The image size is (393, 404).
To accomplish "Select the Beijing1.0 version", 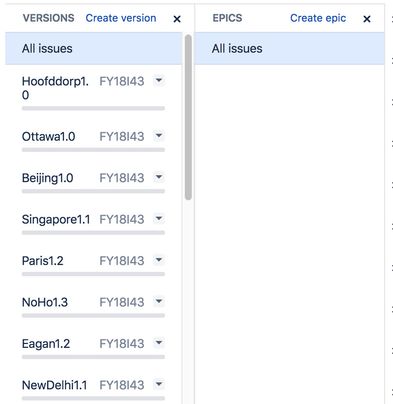I will click(47, 178).
